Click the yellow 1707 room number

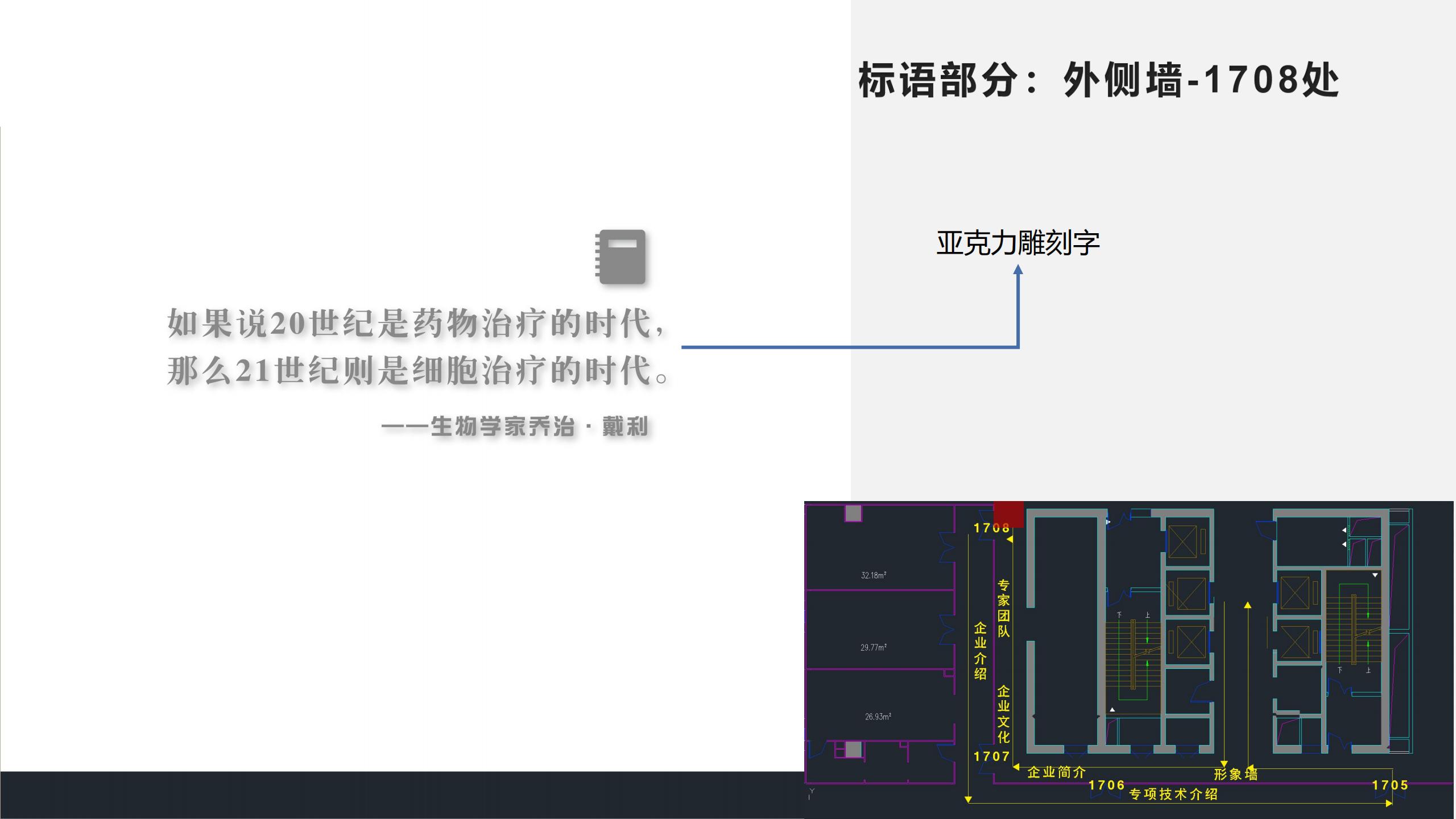click(991, 756)
